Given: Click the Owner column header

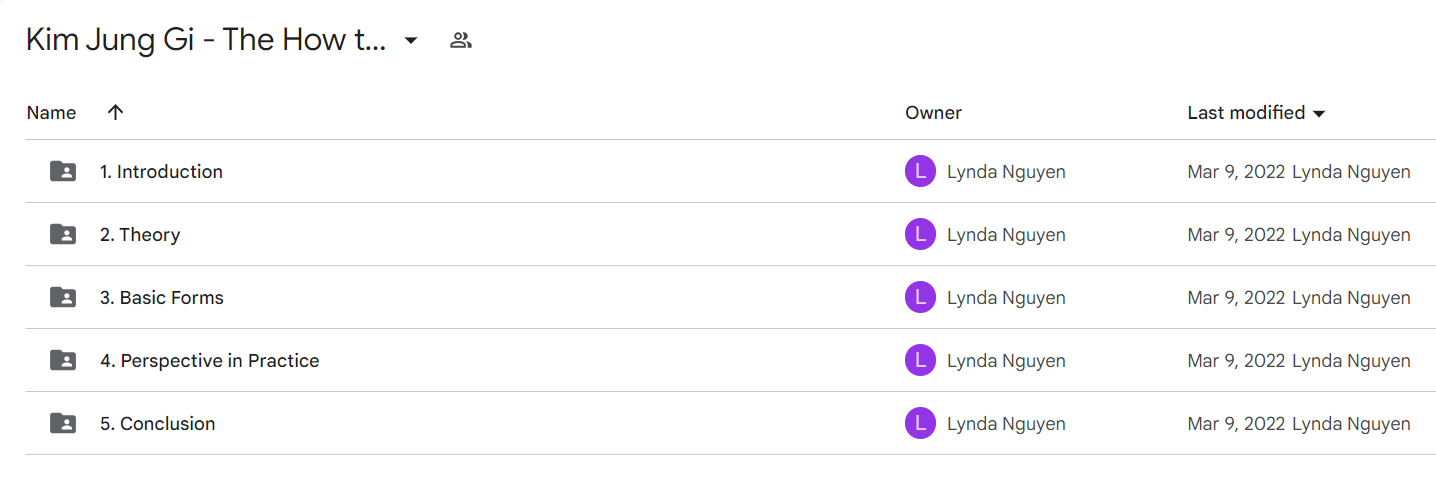Looking at the screenshot, I should 933,112.
